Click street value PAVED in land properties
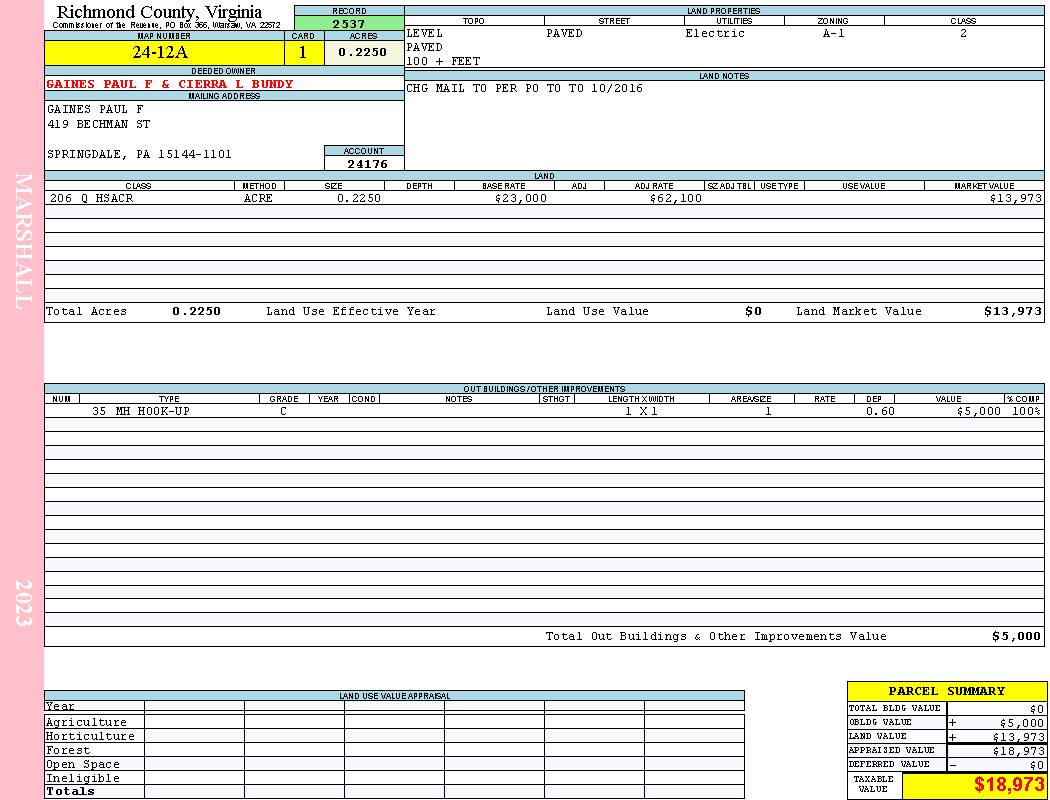This screenshot has height=800, width=1050. [x=565, y=33]
